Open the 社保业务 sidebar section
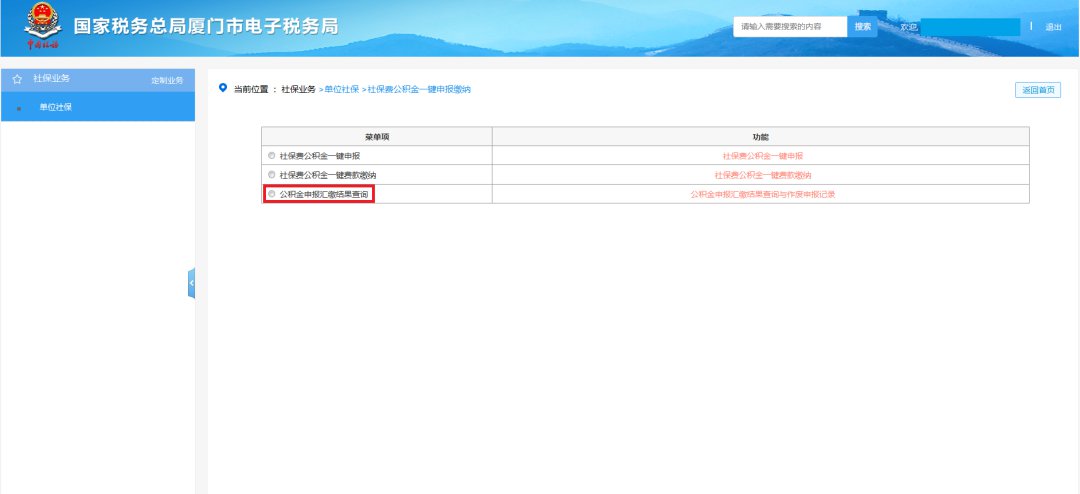This screenshot has height=494, width=1080. pyautogui.click(x=52, y=79)
